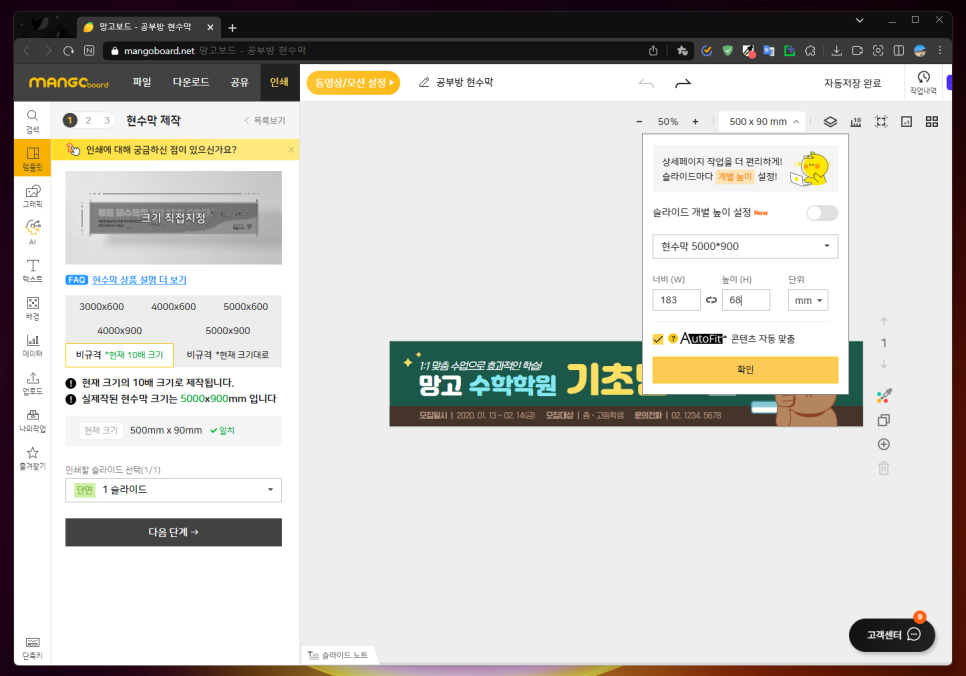Add new slide with plus circle
966x676 pixels.
(x=883, y=444)
